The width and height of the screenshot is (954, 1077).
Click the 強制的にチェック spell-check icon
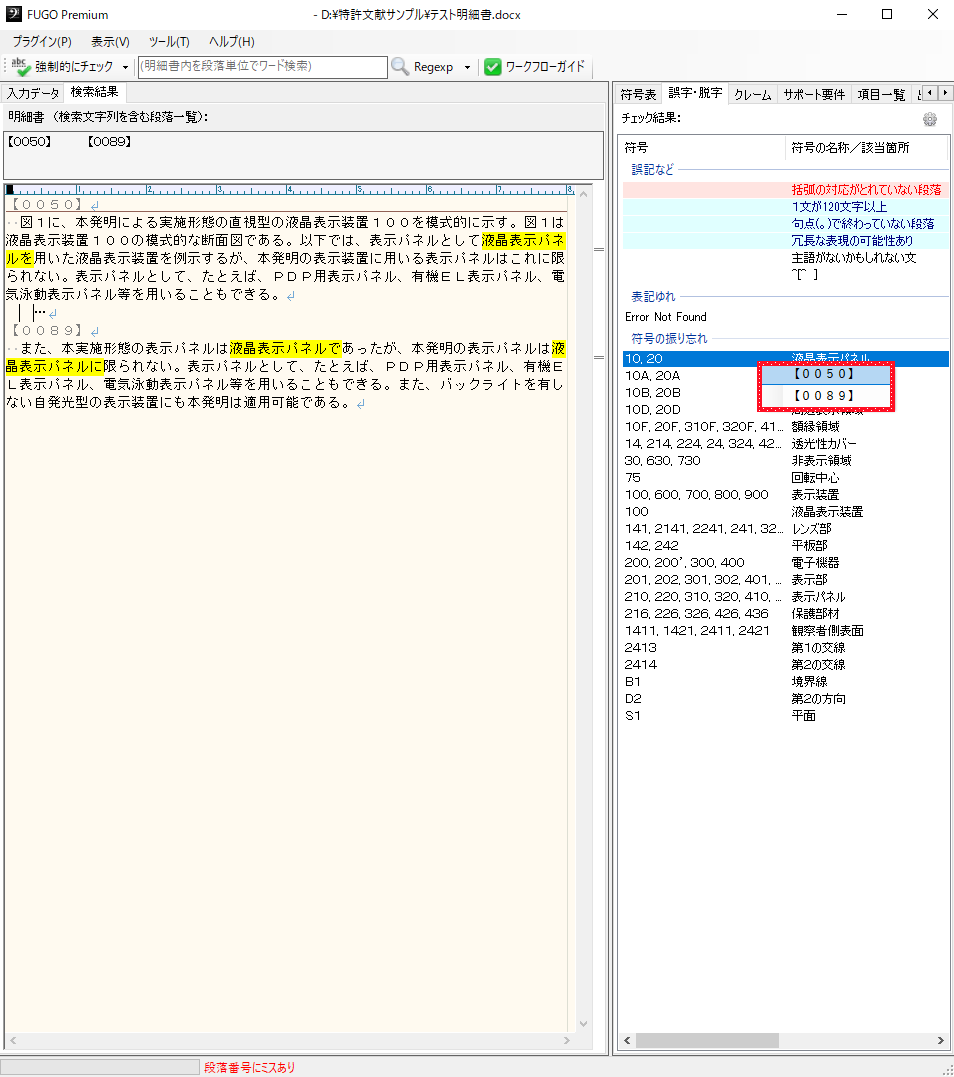tap(20, 67)
